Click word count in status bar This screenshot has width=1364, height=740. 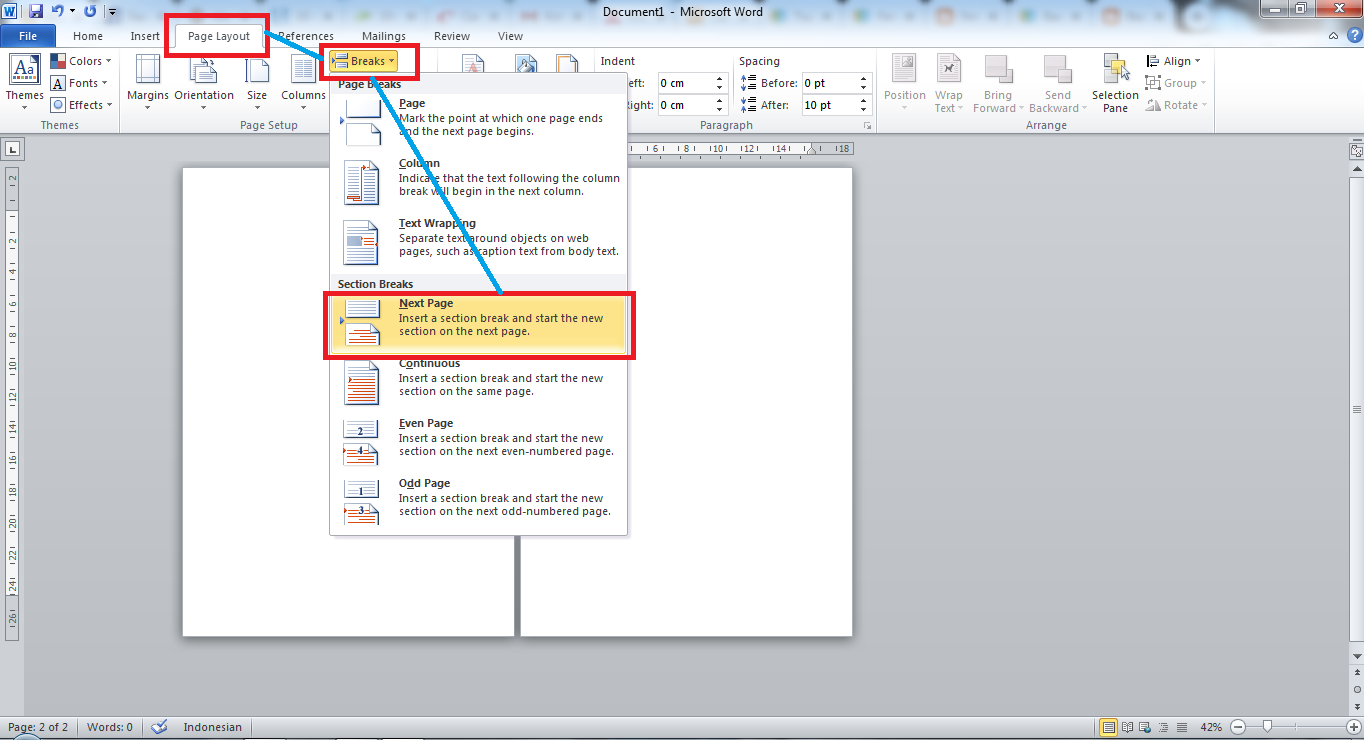pos(110,727)
